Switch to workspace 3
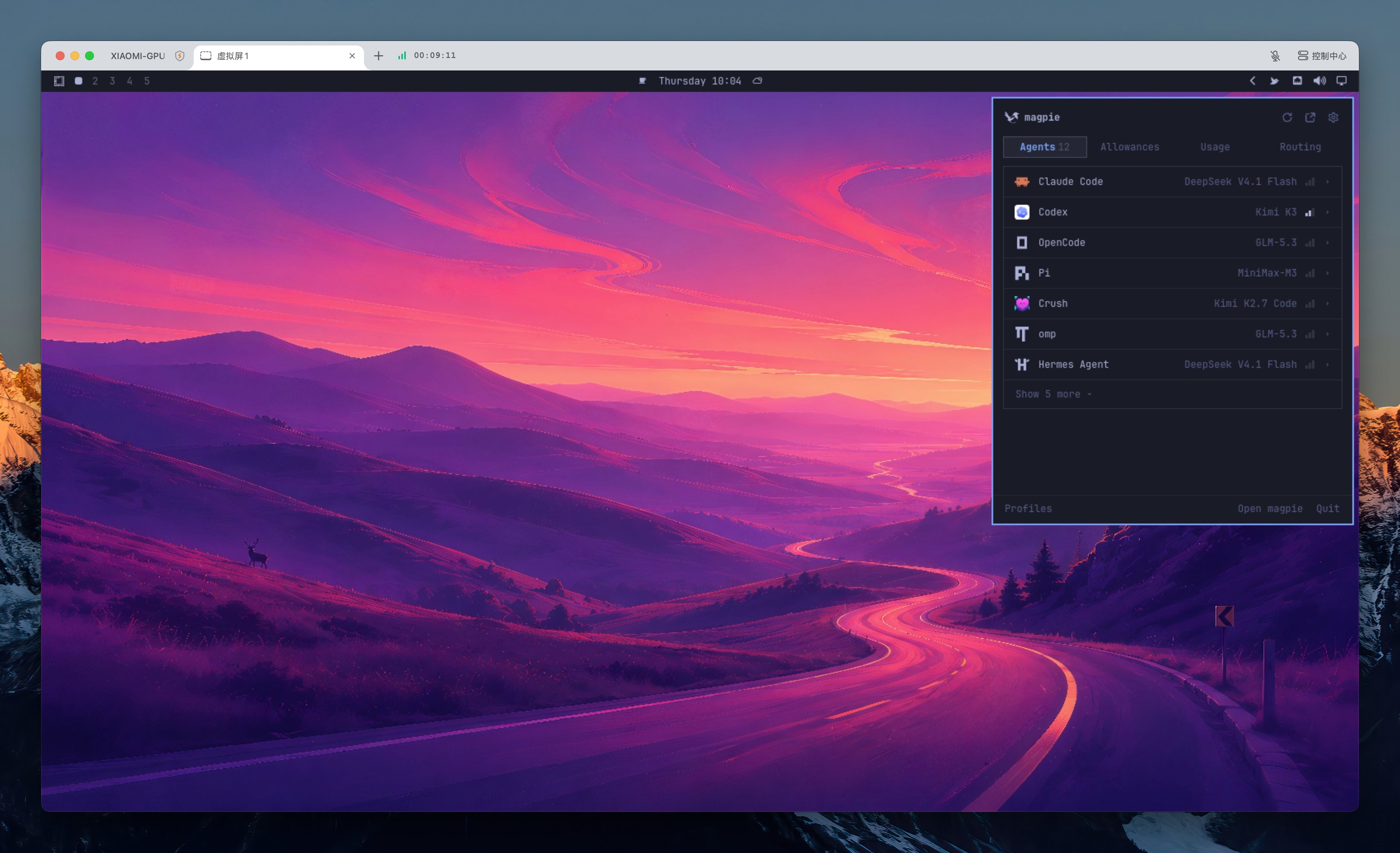The height and width of the screenshot is (853, 1400). coord(113,81)
